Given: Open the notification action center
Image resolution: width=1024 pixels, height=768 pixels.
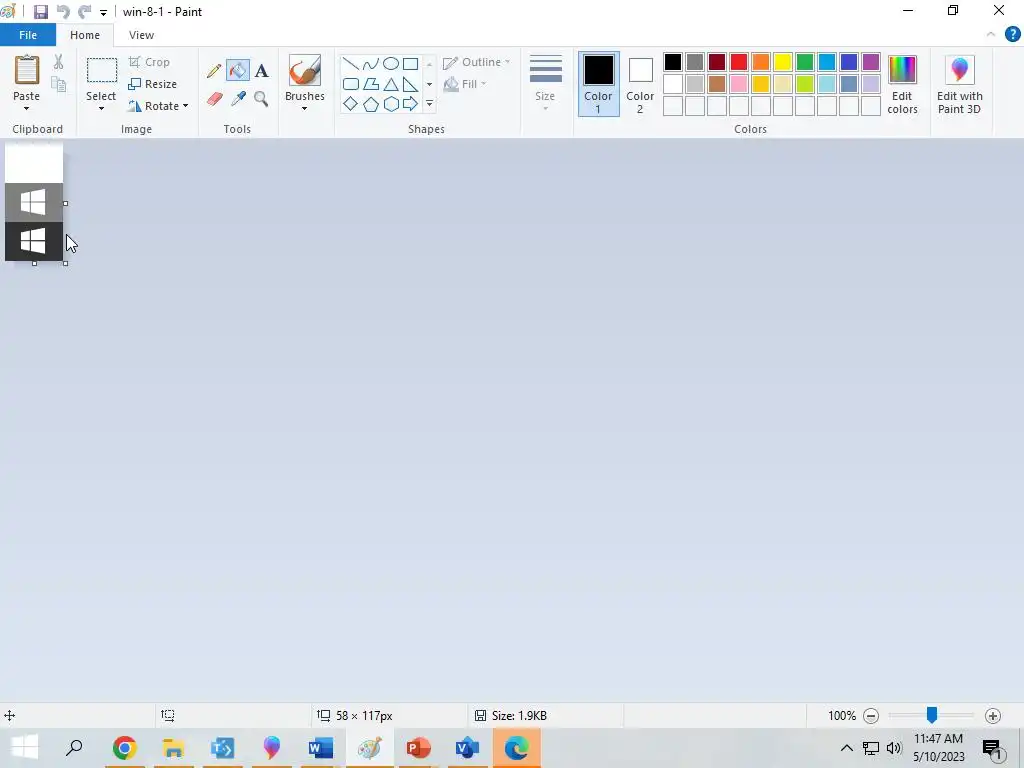Looking at the screenshot, I should click(x=993, y=748).
